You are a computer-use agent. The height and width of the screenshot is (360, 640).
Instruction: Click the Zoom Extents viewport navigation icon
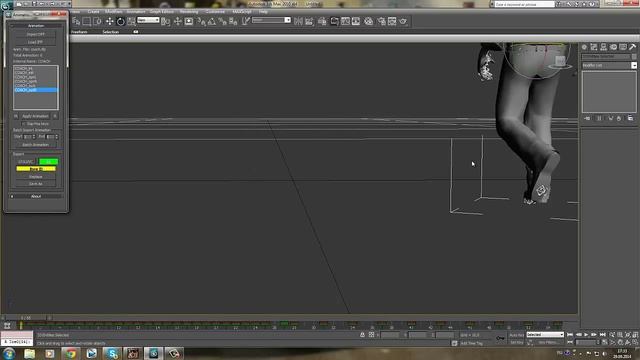[x=628, y=335]
